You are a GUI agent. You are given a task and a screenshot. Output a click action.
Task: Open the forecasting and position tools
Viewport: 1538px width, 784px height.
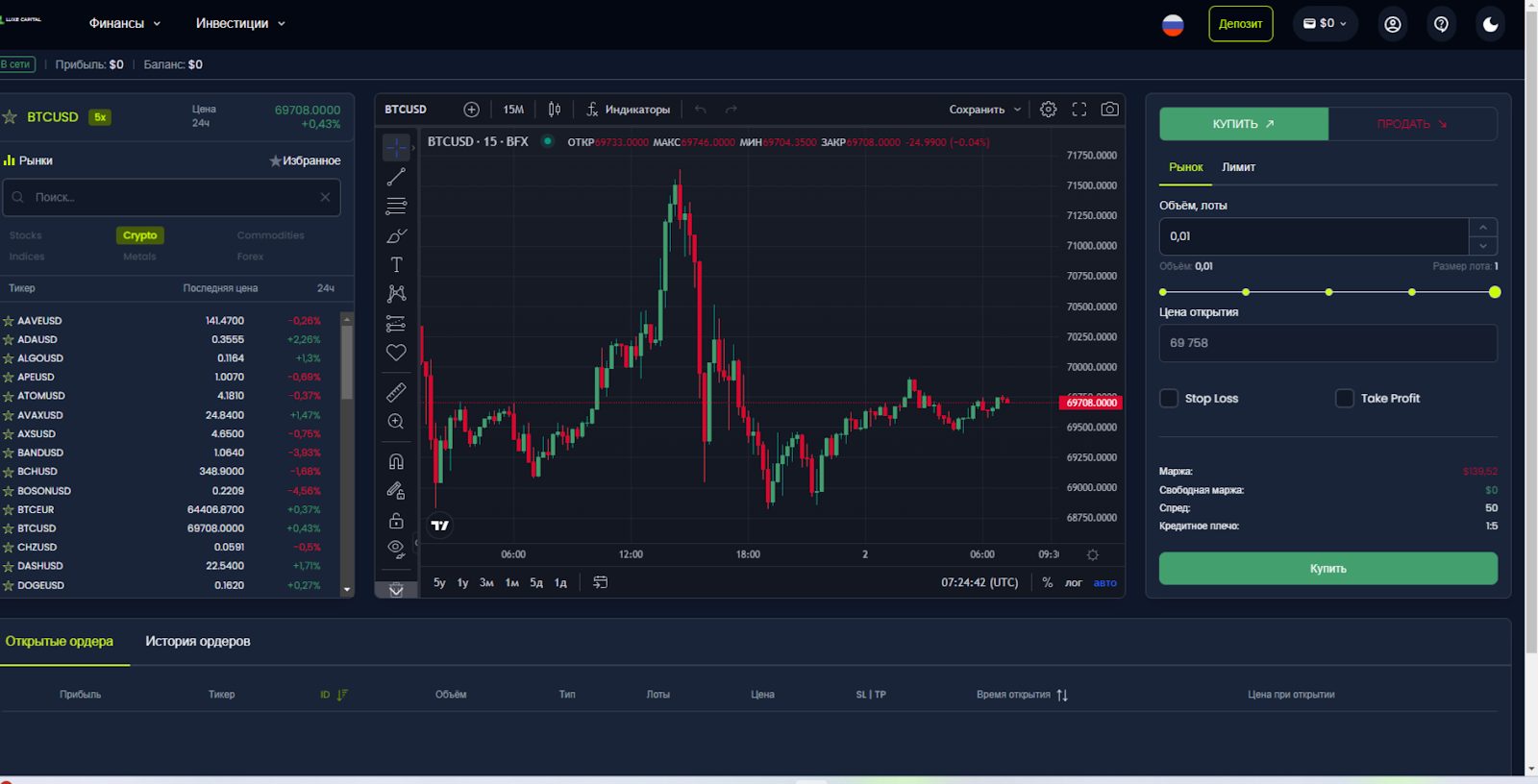point(396,324)
